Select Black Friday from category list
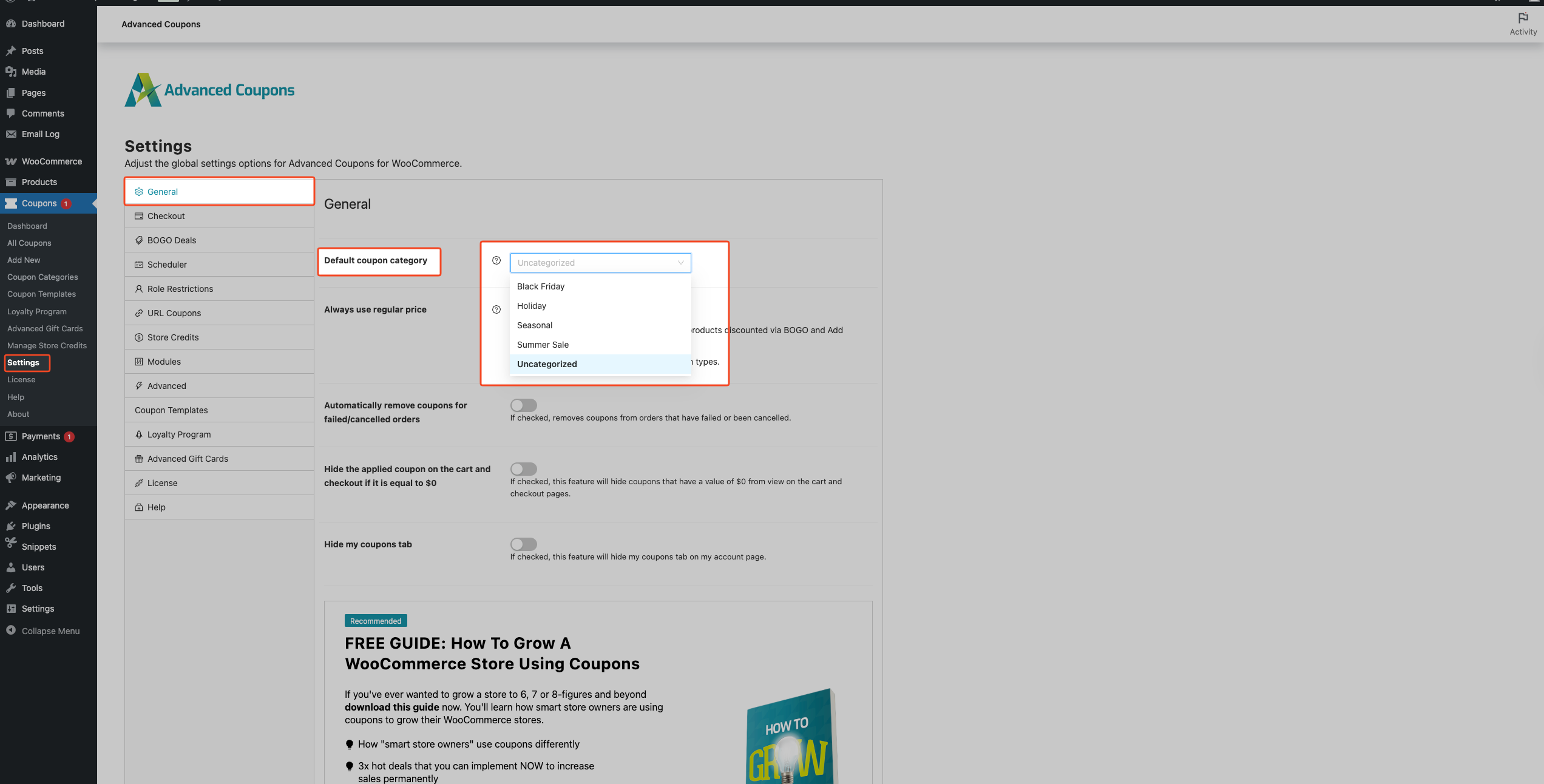 coord(541,286)
